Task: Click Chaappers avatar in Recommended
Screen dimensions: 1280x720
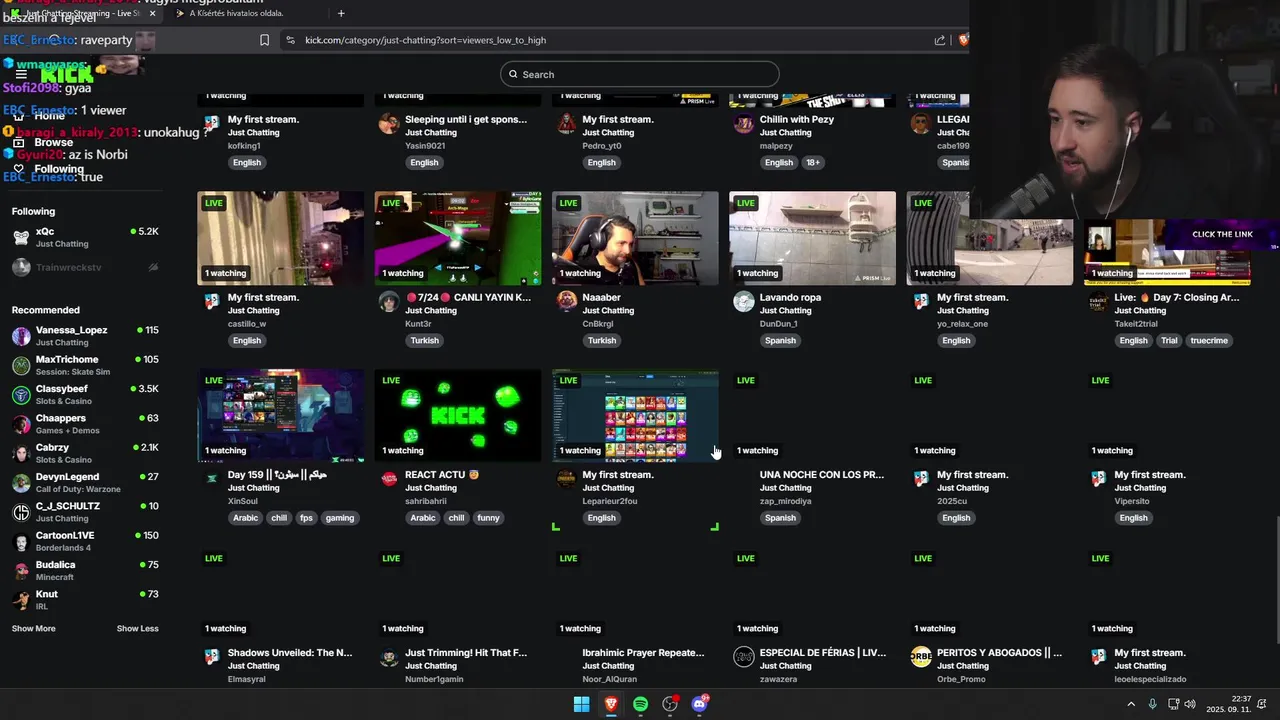Action: click(21, 424)
